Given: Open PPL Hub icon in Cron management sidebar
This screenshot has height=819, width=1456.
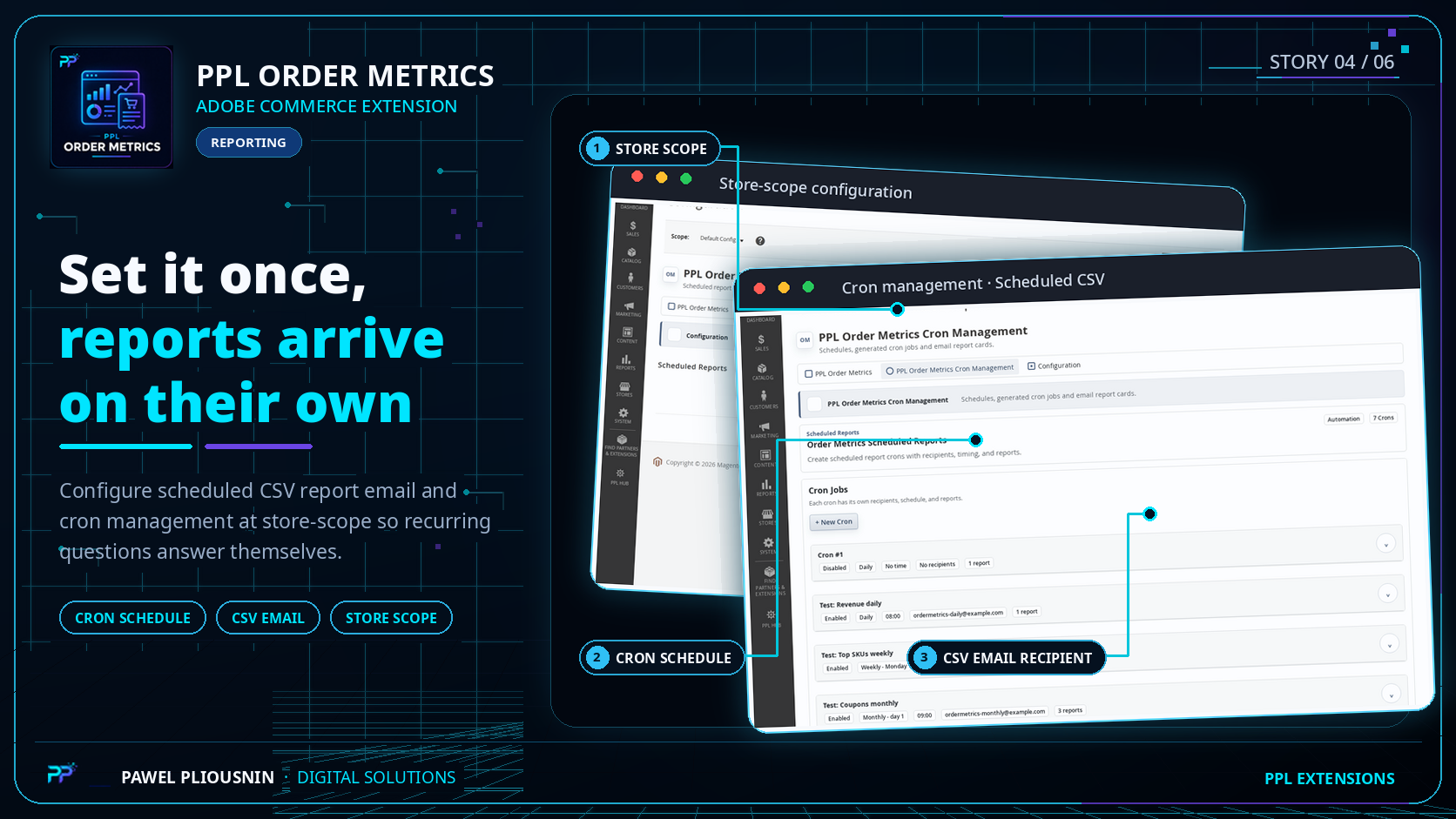Looking at the screenshot, I should (x=772, y=619).
